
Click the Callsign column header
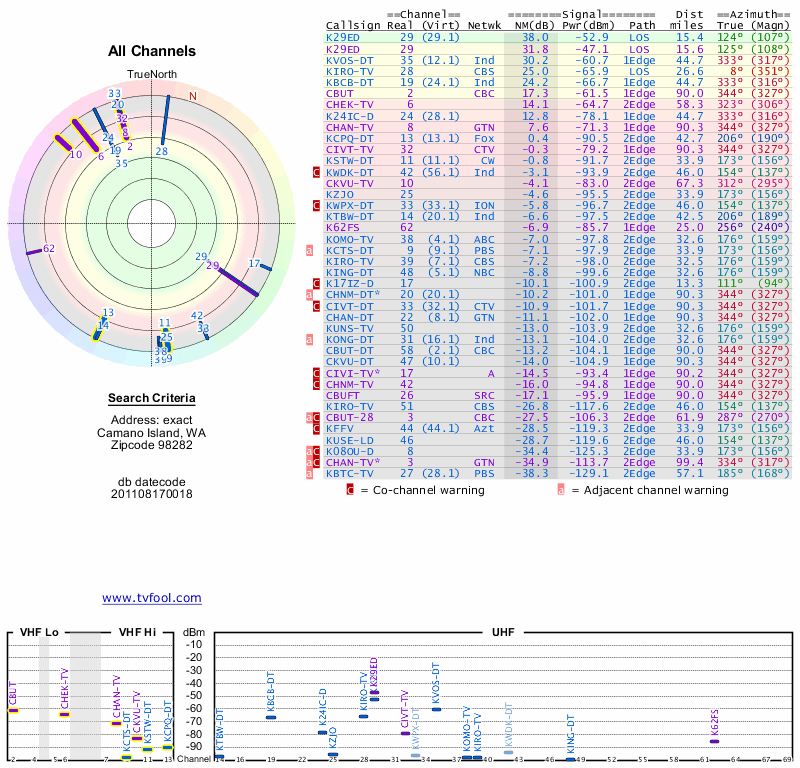[x=350, y=26]
